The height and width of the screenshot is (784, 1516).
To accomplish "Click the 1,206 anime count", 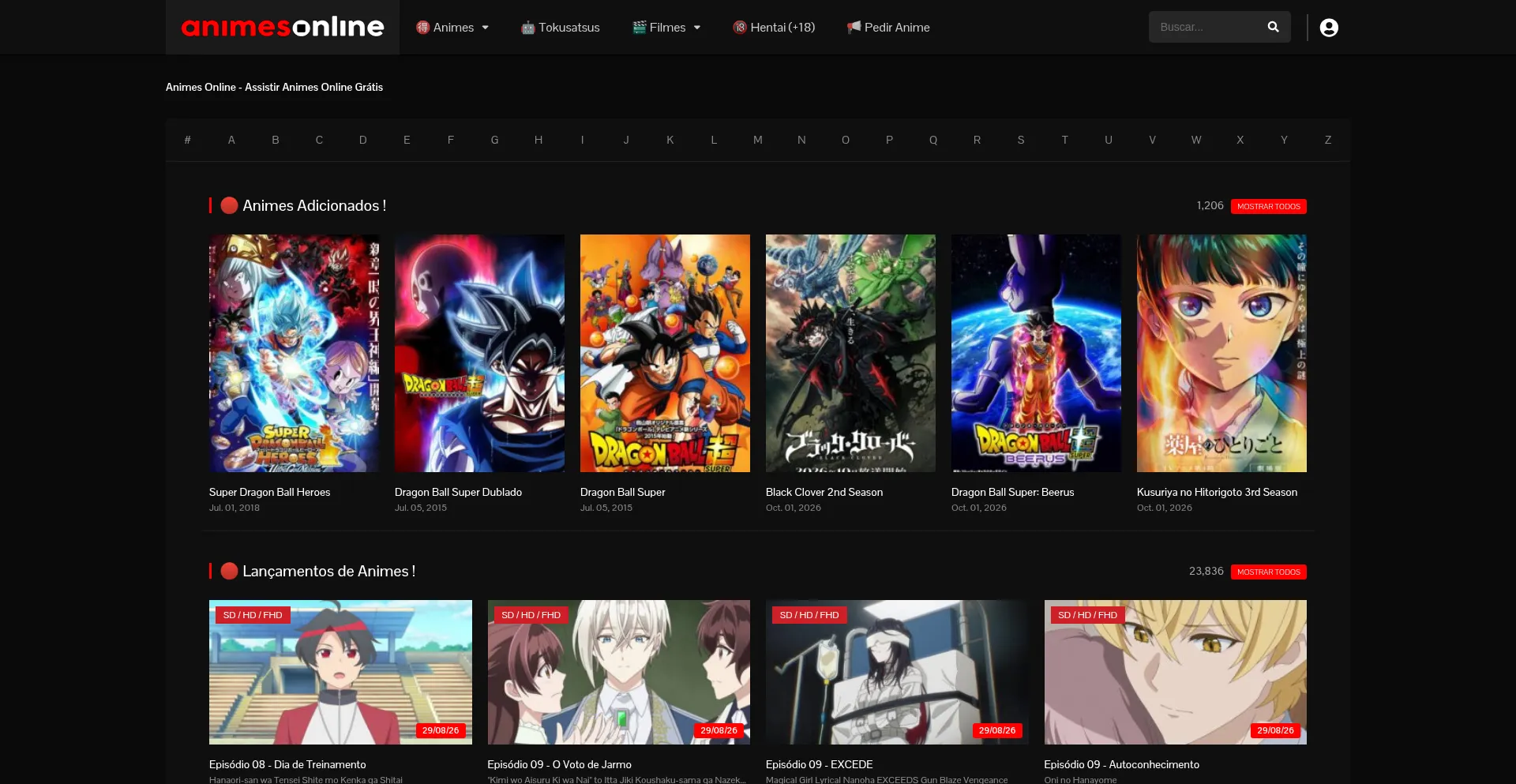I will 1210,205.
